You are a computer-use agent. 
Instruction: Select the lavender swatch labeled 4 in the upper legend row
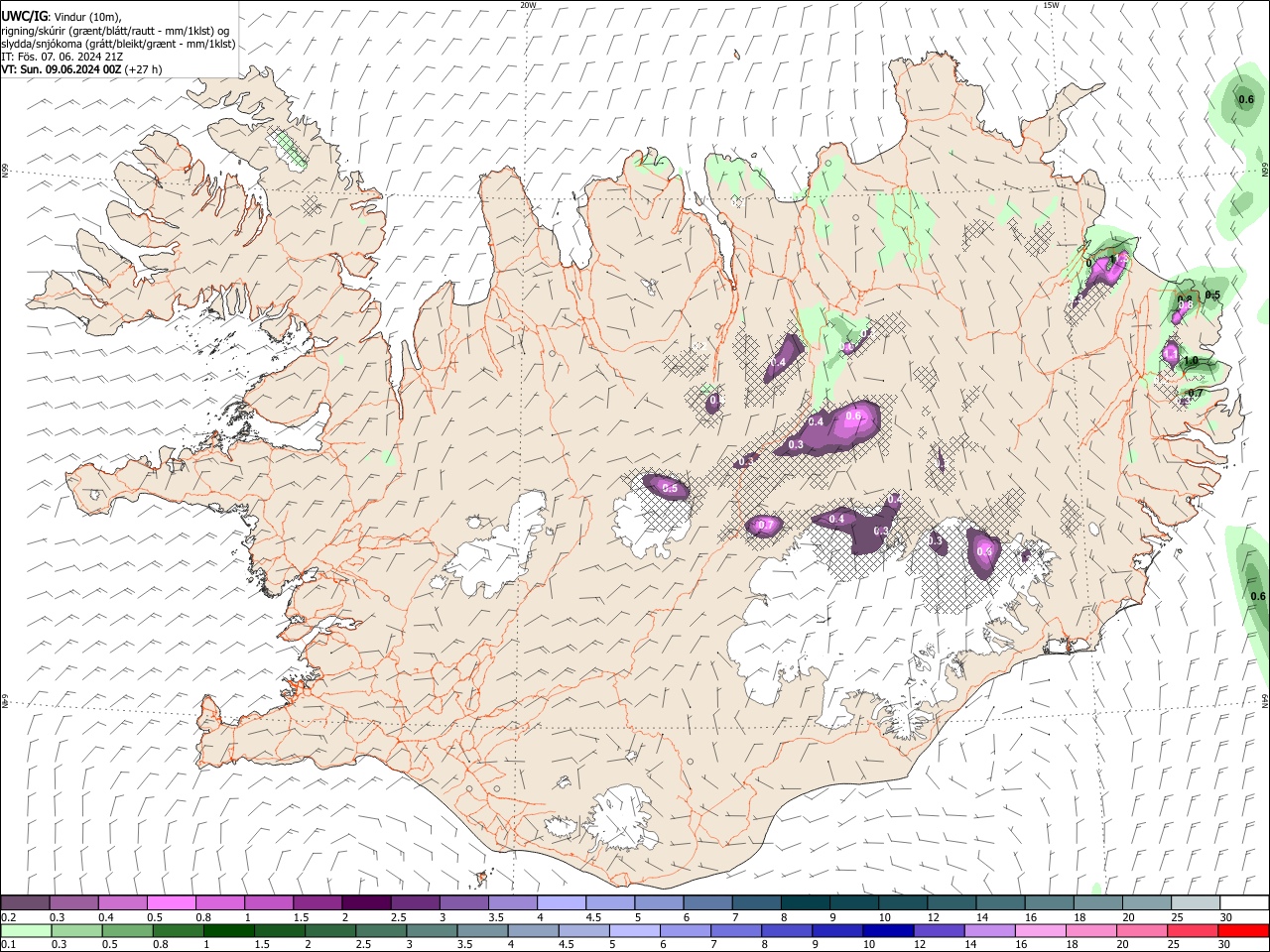[x=561, y=903]
